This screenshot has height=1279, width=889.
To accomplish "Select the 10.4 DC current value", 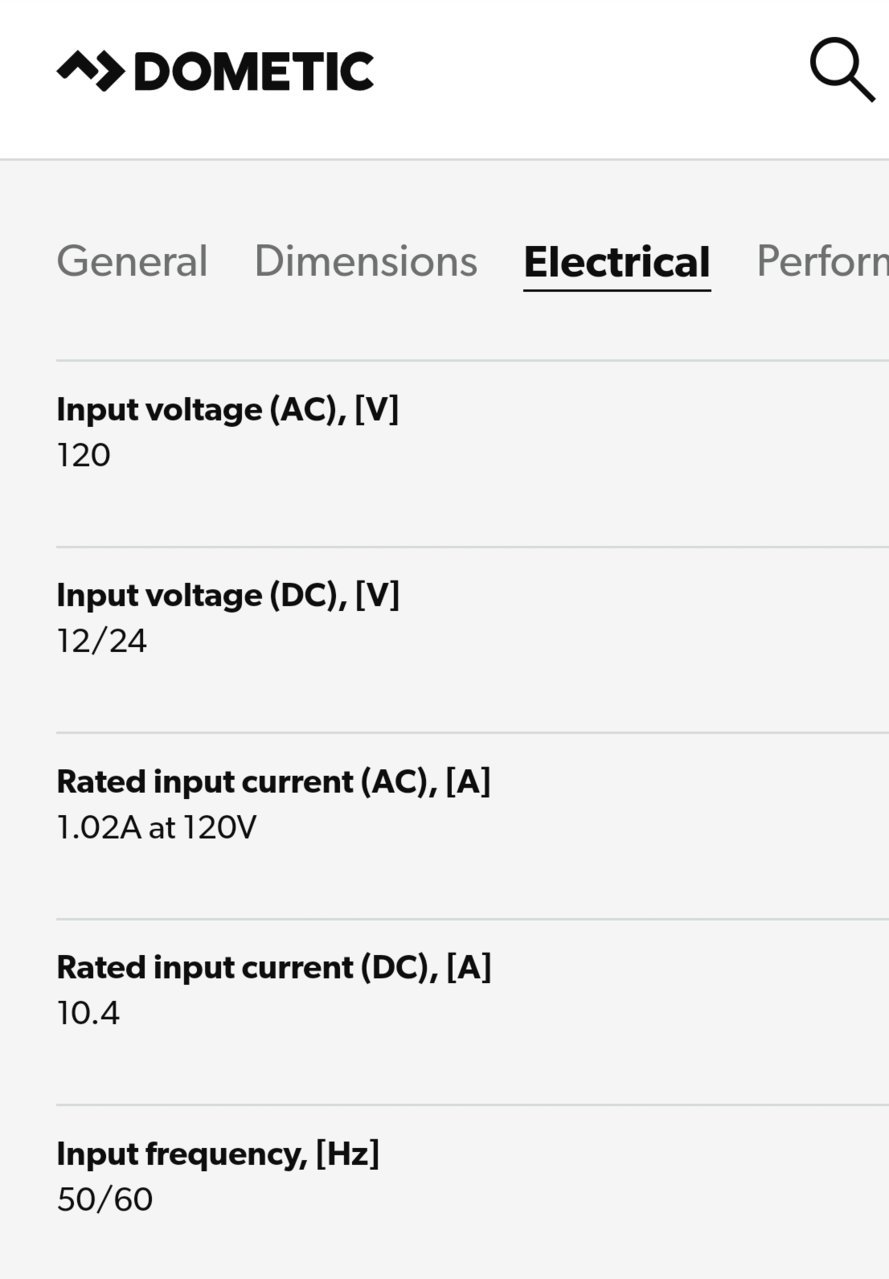I will click(88, 1013).
